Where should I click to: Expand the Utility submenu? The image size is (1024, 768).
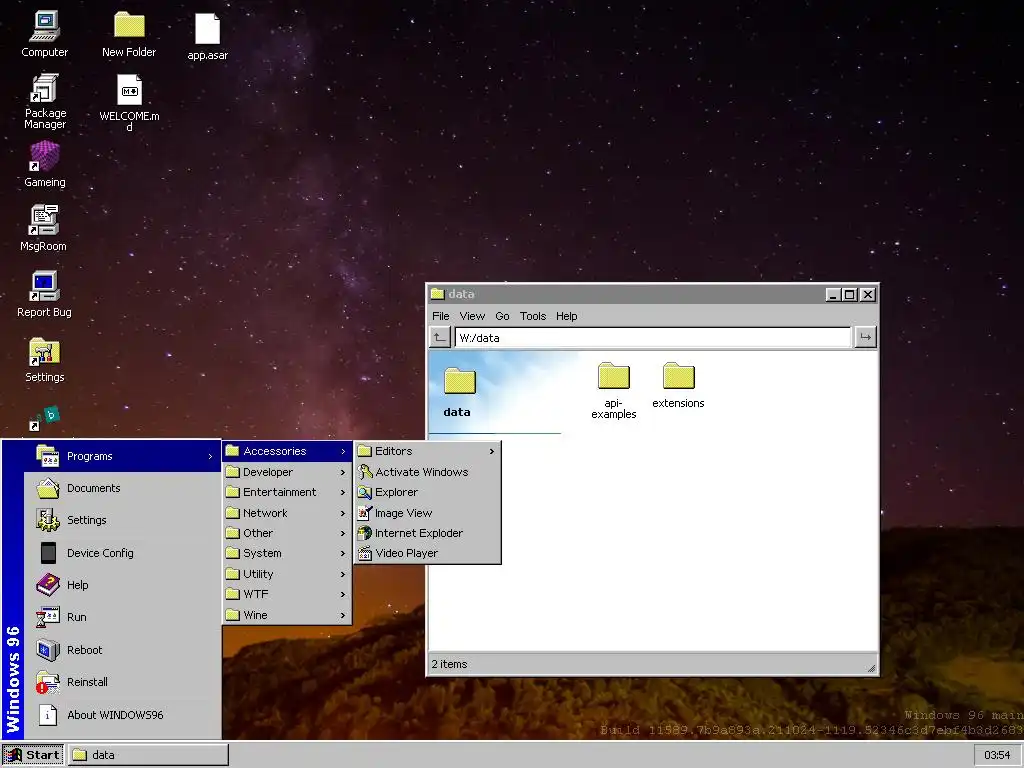pos(287,574)
